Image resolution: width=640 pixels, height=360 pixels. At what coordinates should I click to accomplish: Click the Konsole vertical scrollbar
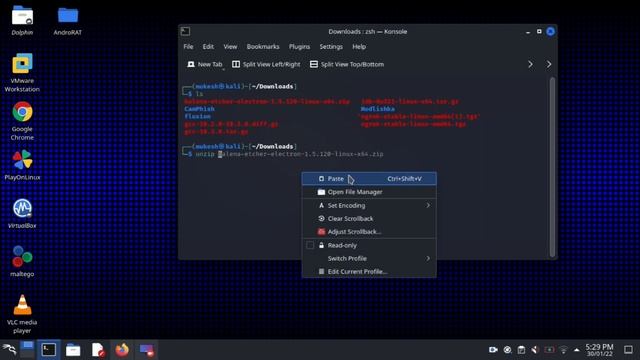tap(552, 167)
